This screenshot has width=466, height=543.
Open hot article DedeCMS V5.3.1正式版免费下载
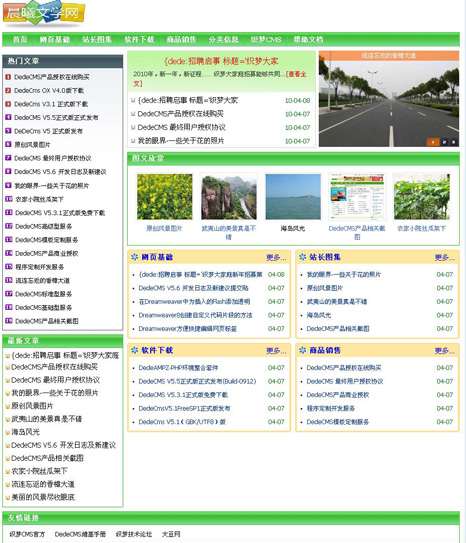coord(60,213)
